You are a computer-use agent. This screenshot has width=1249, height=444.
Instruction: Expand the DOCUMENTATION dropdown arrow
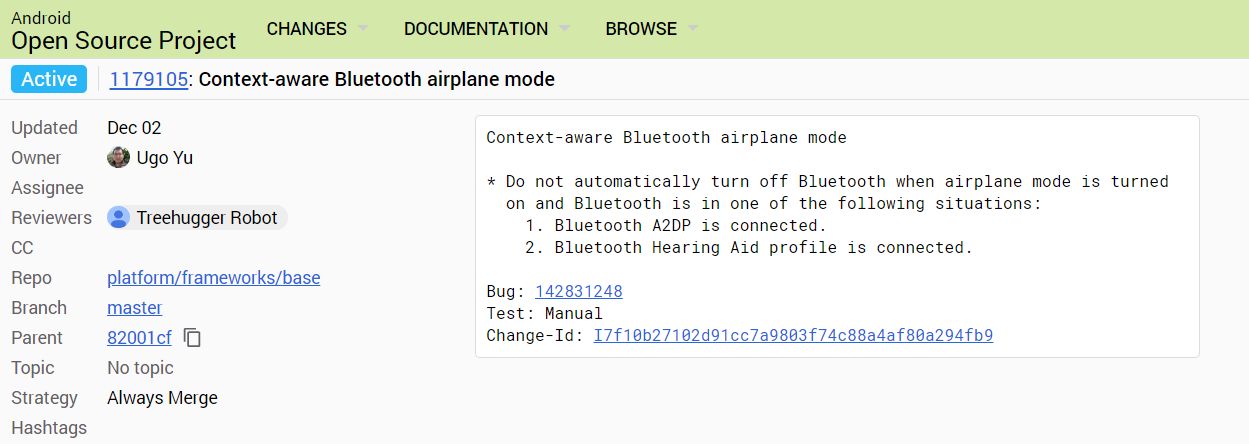[564, 29]
